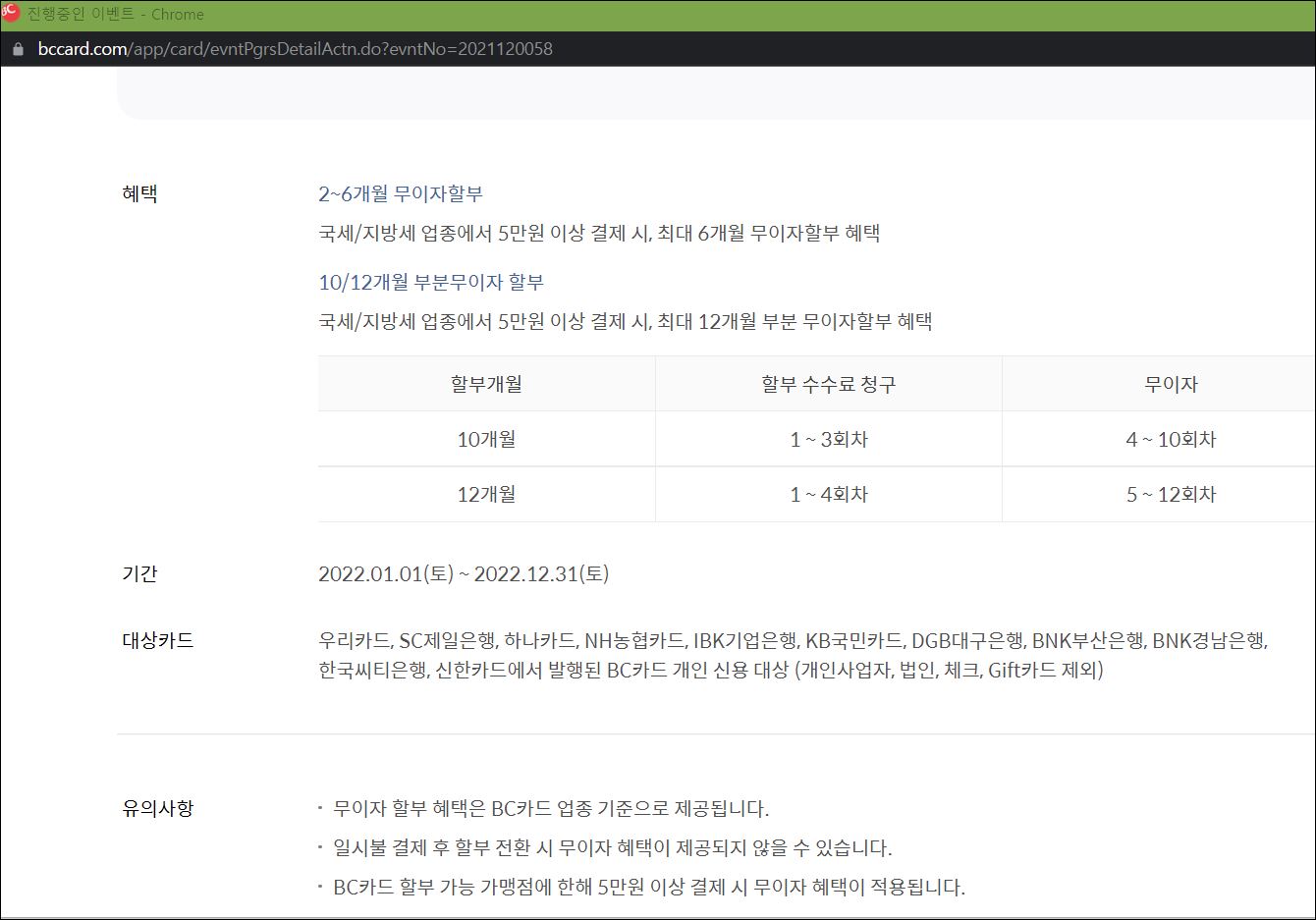
Task: Click the '1 ~ 4회차' table cell
Action: point(829,494)
